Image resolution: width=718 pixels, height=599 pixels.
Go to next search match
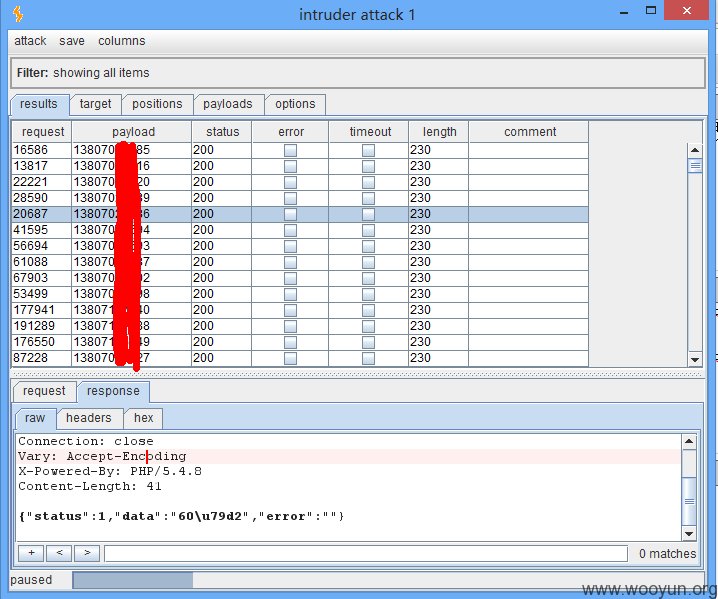click(87, 553)
